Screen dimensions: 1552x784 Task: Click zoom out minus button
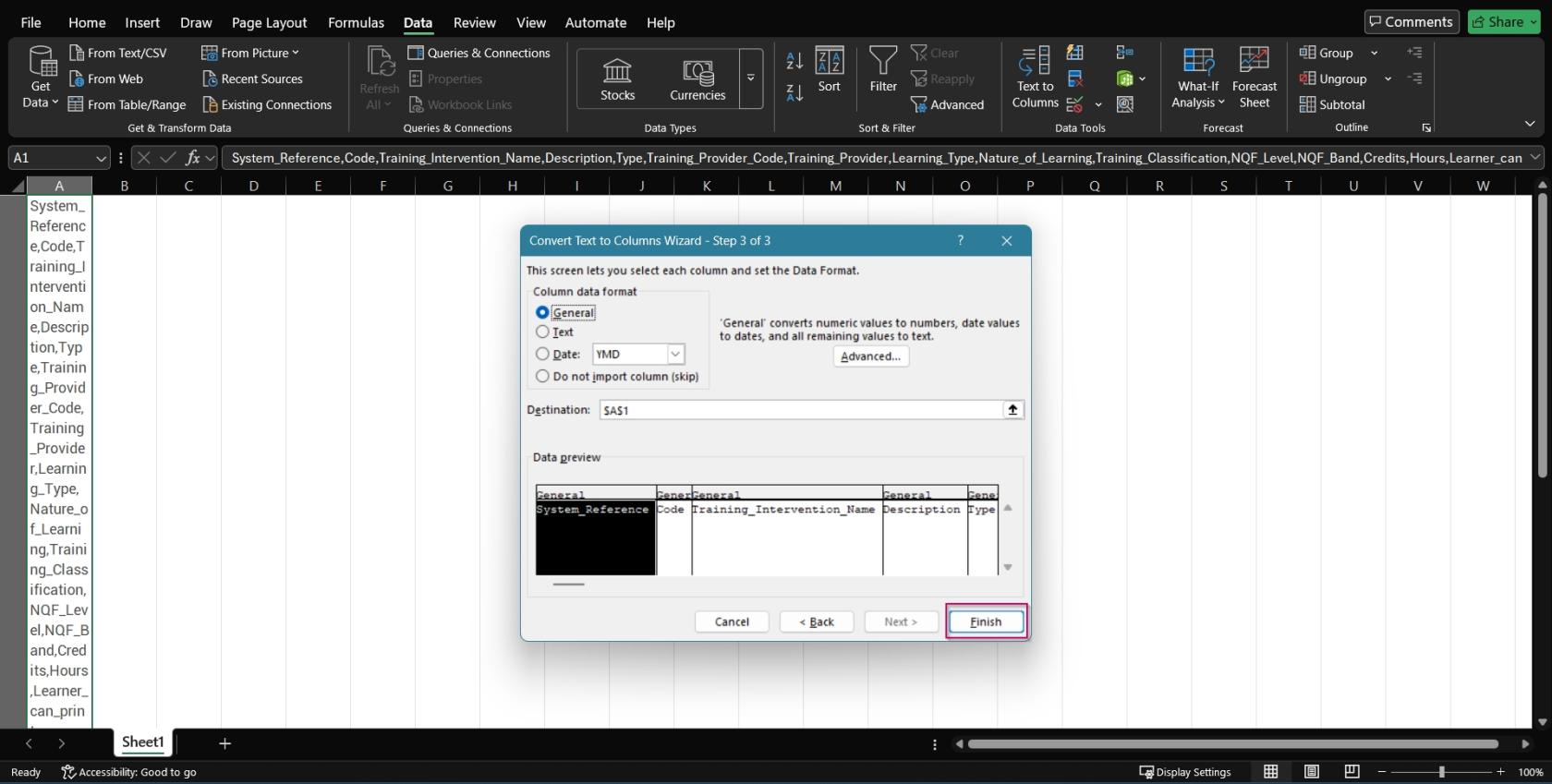point(1382,772)
